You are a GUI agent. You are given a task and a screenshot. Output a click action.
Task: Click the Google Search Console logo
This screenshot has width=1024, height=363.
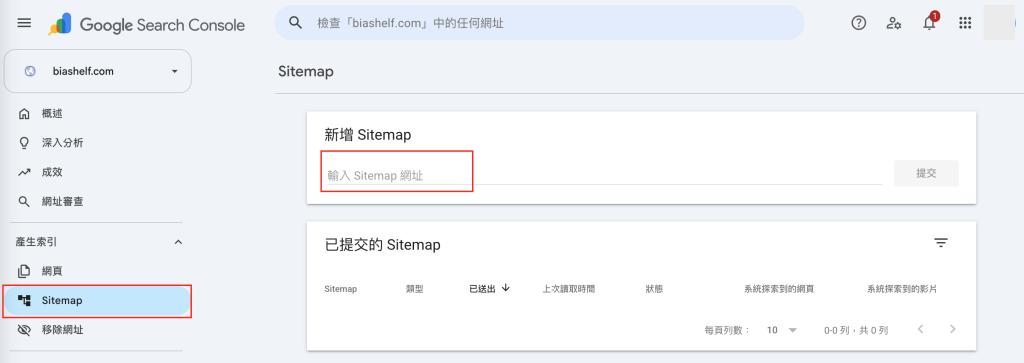click(146, 25)
